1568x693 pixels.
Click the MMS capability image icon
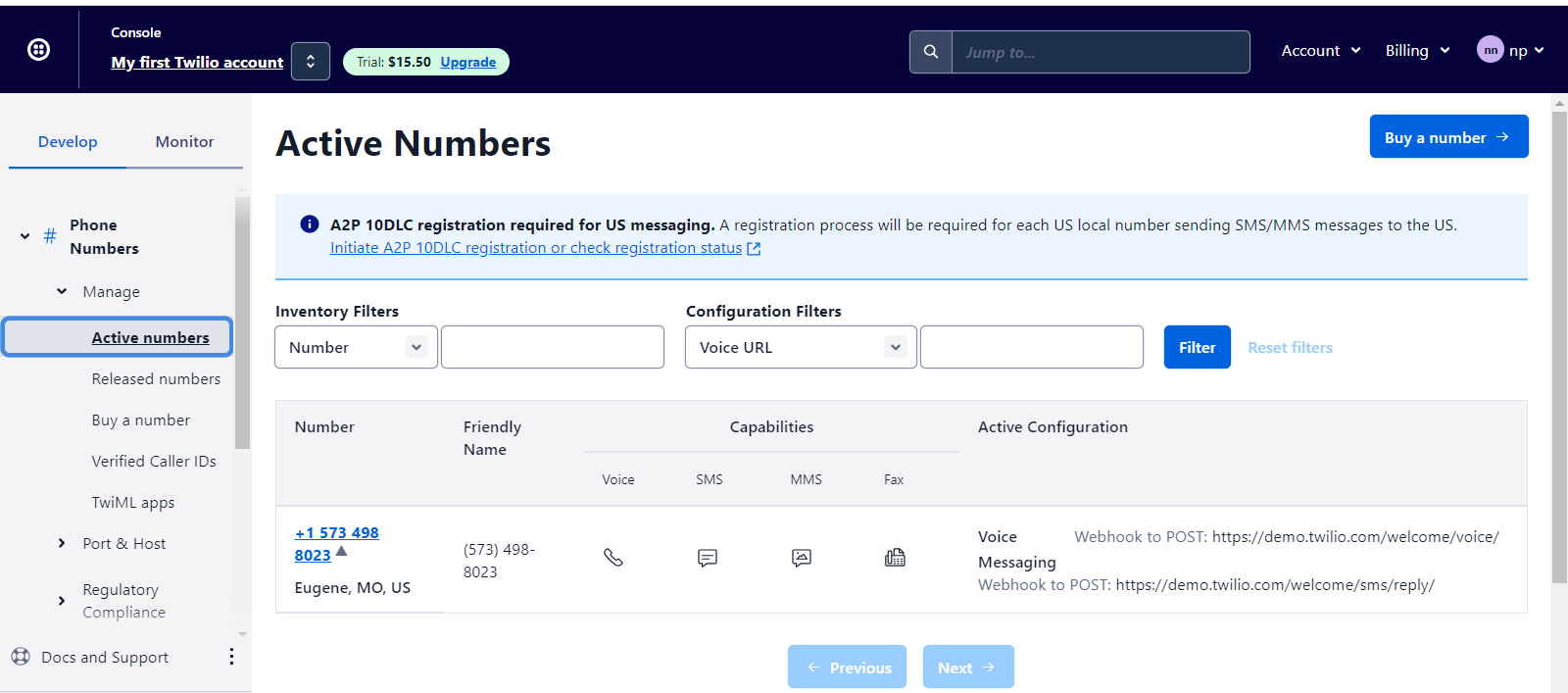[802, 558]
